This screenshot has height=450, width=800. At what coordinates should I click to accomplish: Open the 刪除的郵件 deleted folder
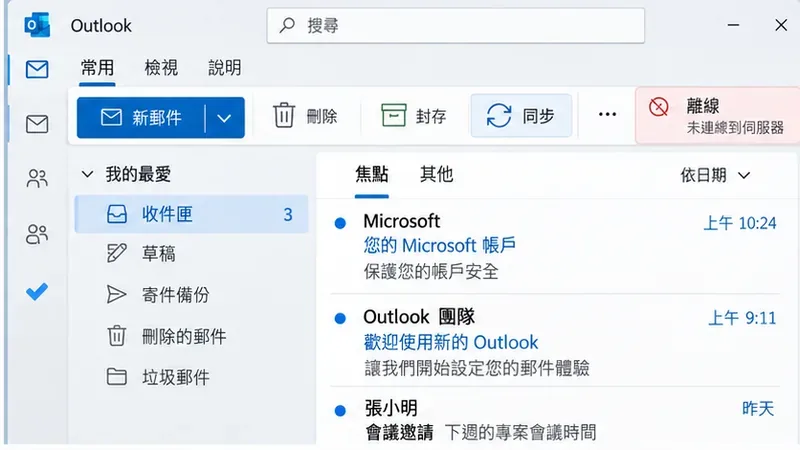point(191,336)
